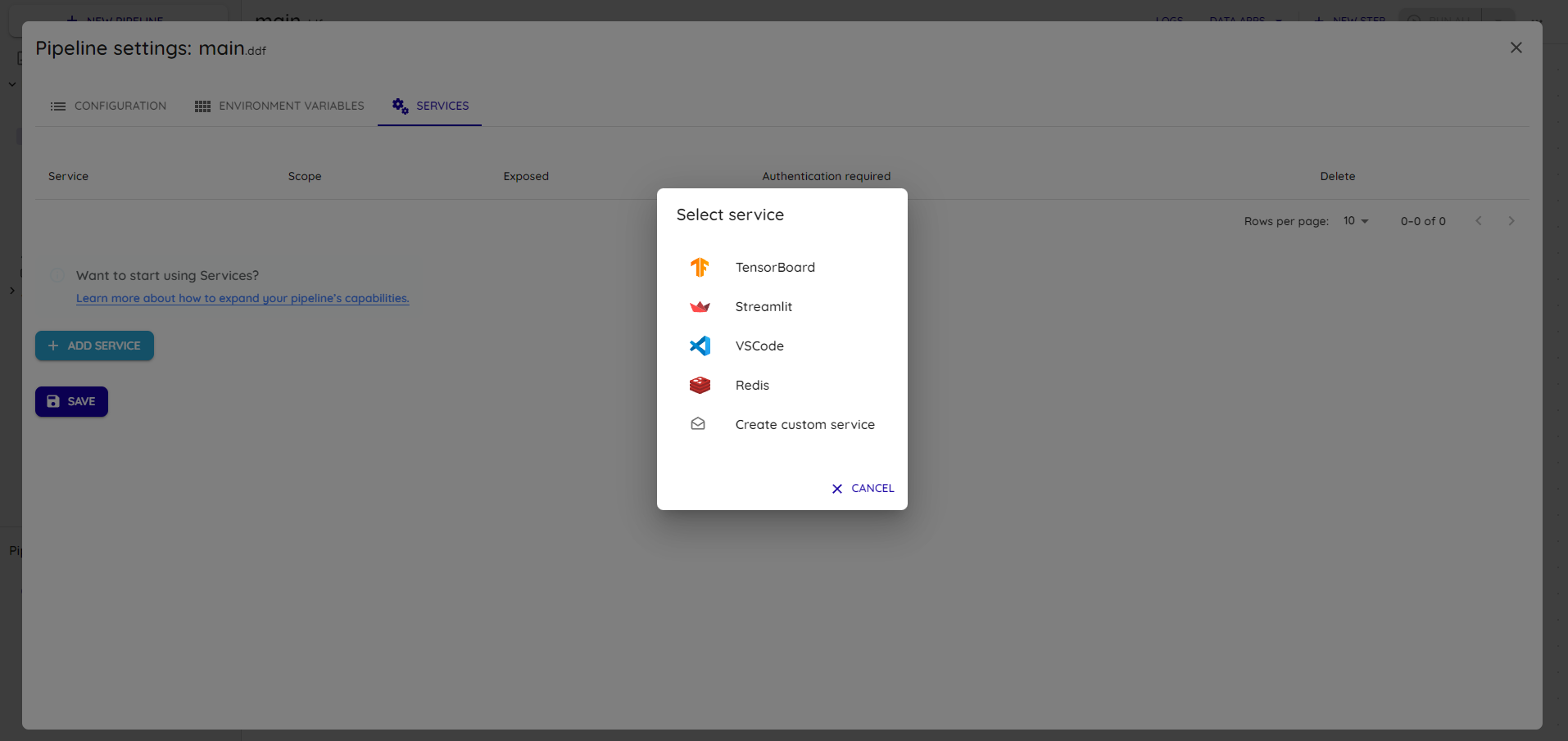This screenshot has width=1568, height=741.
Task: Pick the Streamlit crown icon
Action: (x=700, y=307)
